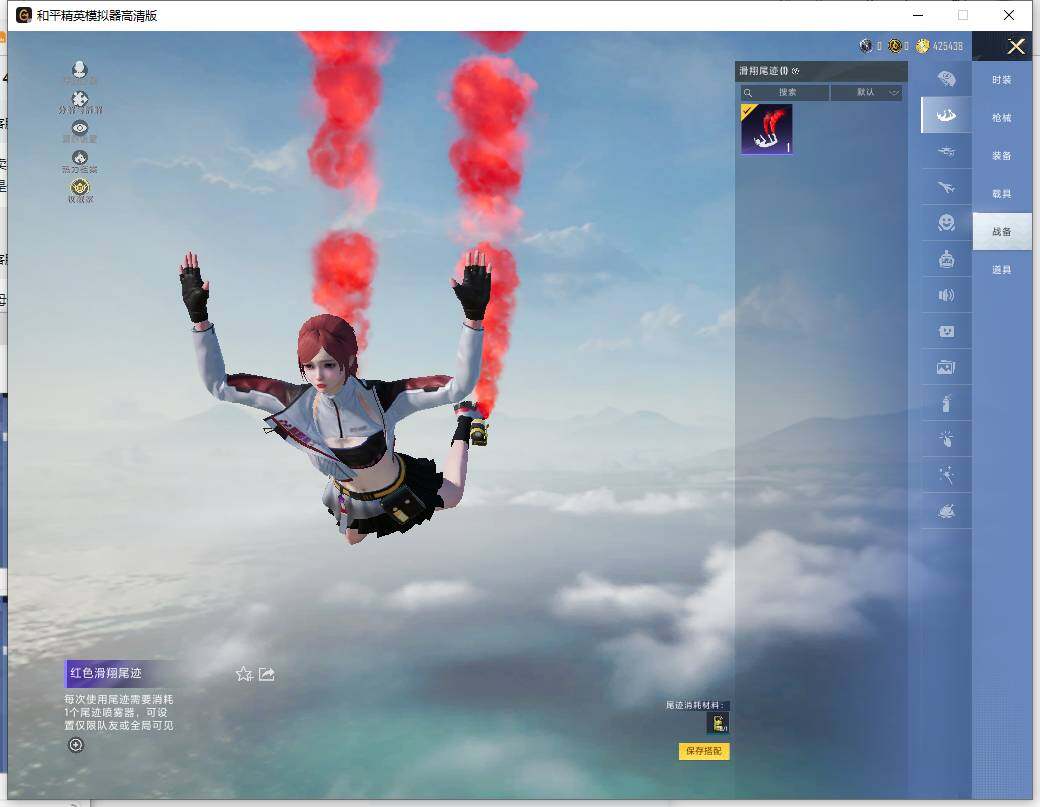Image resolution: width=1040 pixels, height=807 pixels.
Task: Open the robot helmet subcategory icon
Action: pos(946,259)
